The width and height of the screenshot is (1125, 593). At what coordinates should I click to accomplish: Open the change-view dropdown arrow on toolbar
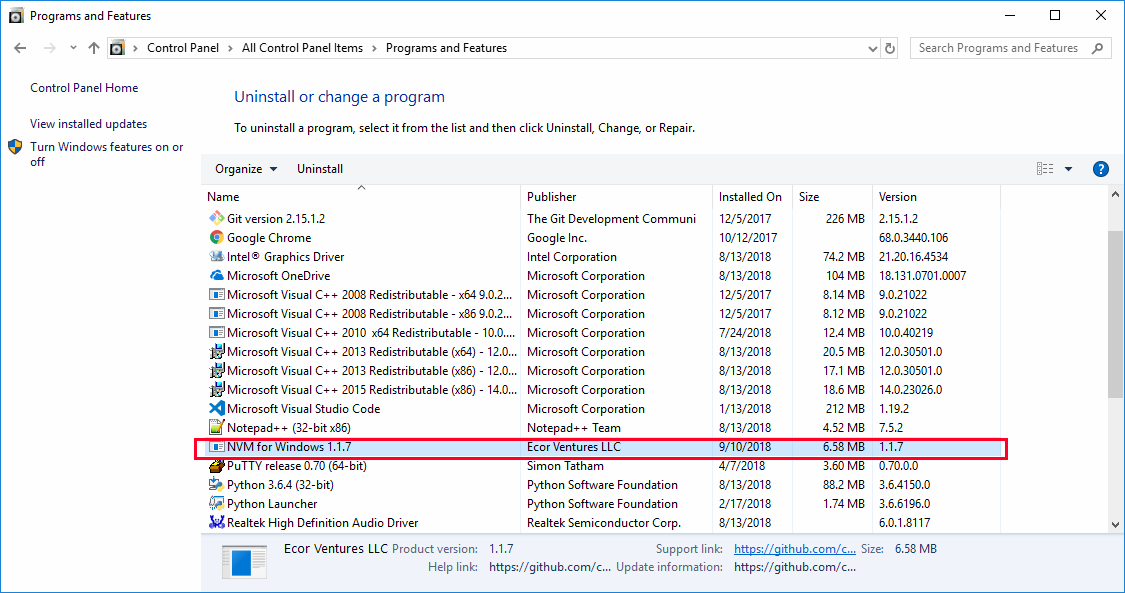click(1070, 168)
